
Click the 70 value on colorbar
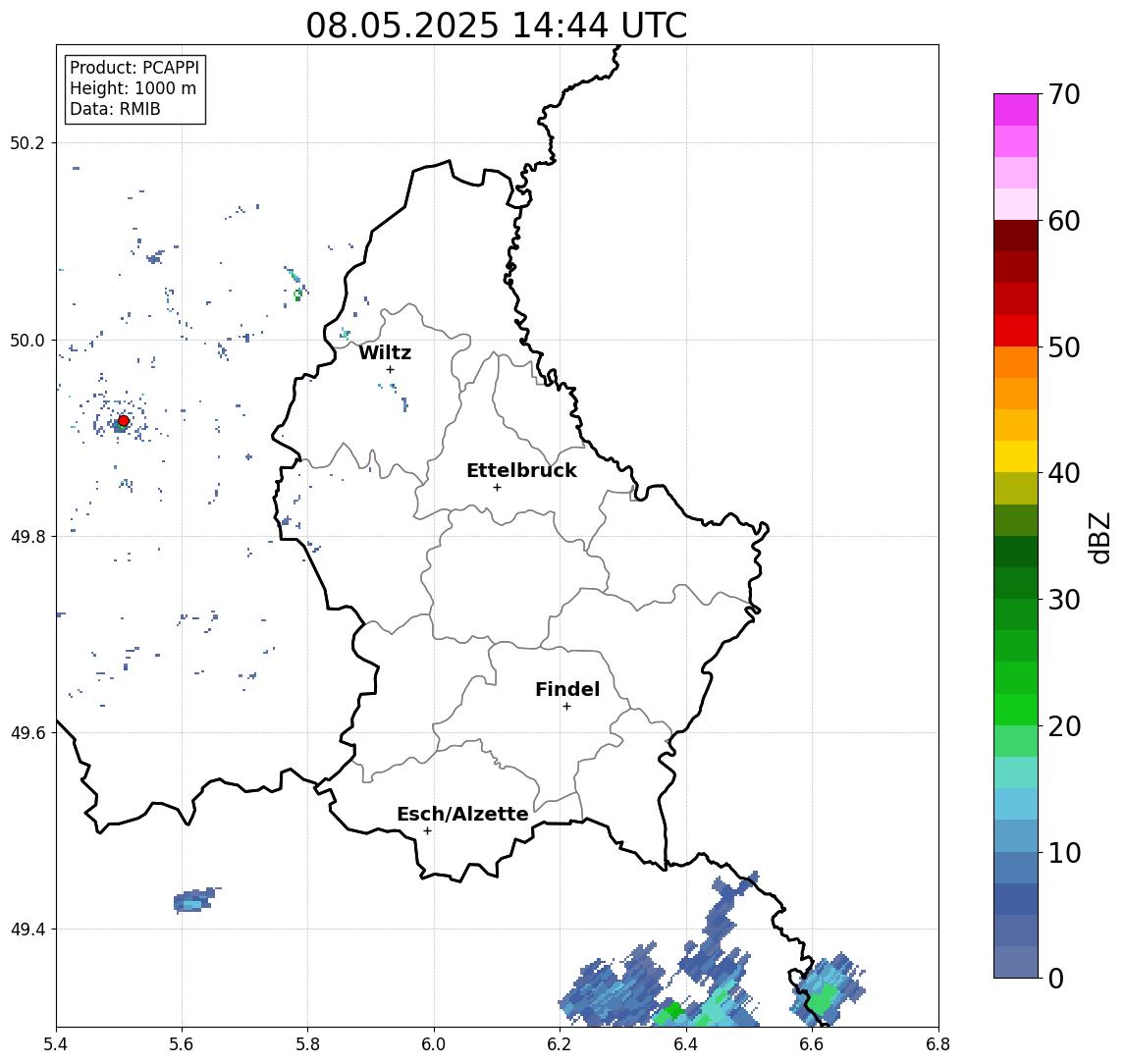[x=1064, y=94]
